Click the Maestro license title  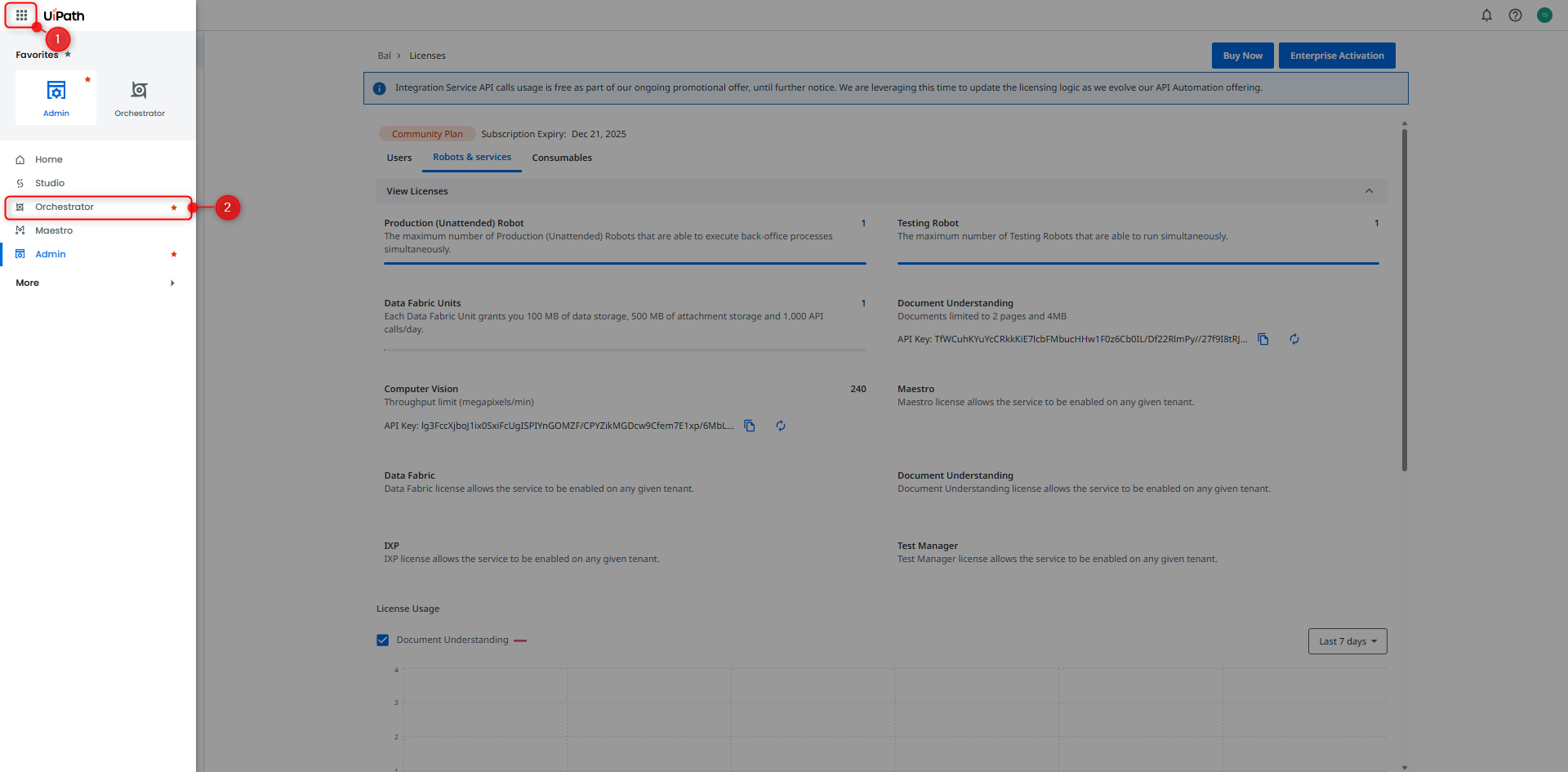pos(915,389)
